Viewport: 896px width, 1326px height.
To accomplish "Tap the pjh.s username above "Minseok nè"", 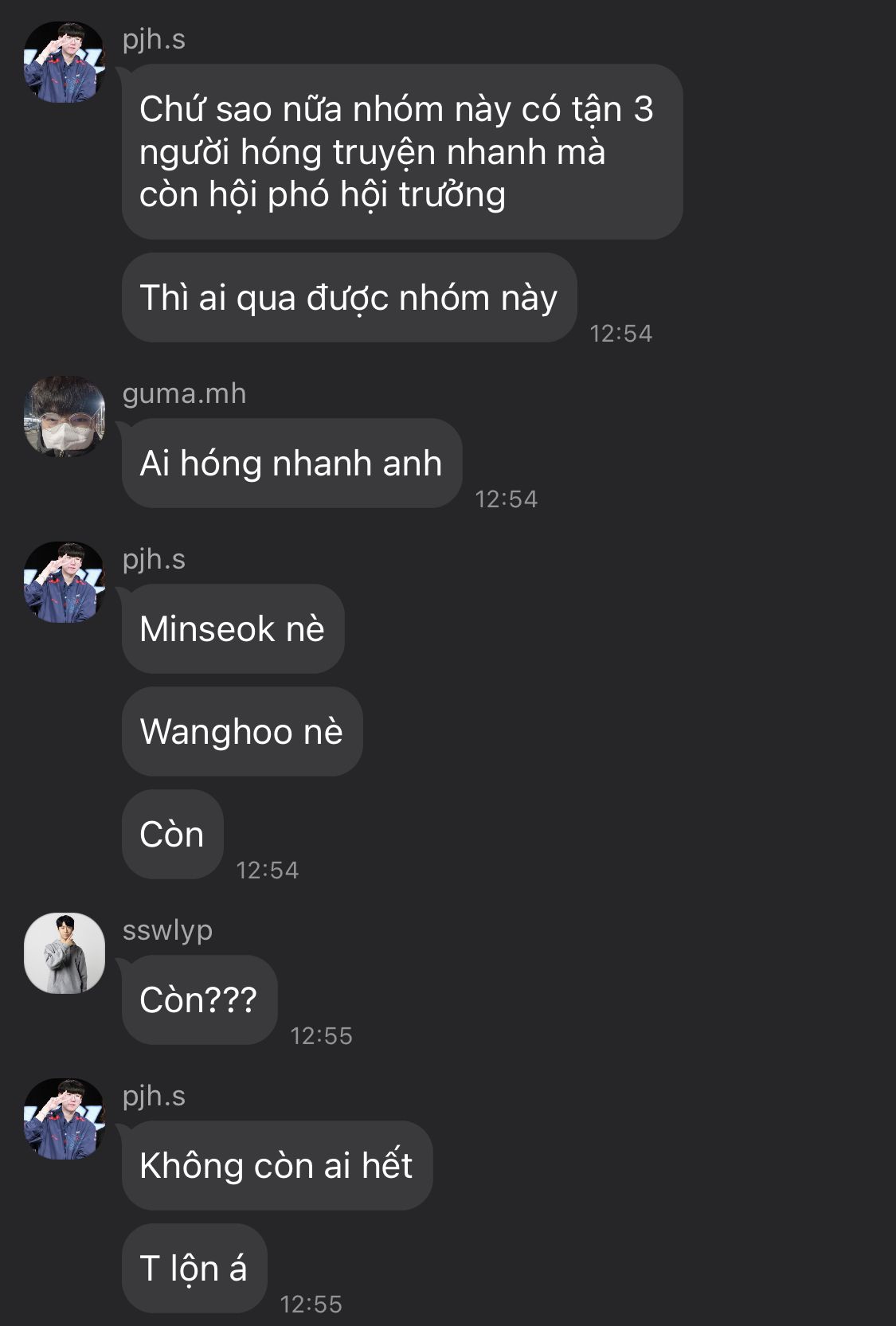I will (154, 559).
